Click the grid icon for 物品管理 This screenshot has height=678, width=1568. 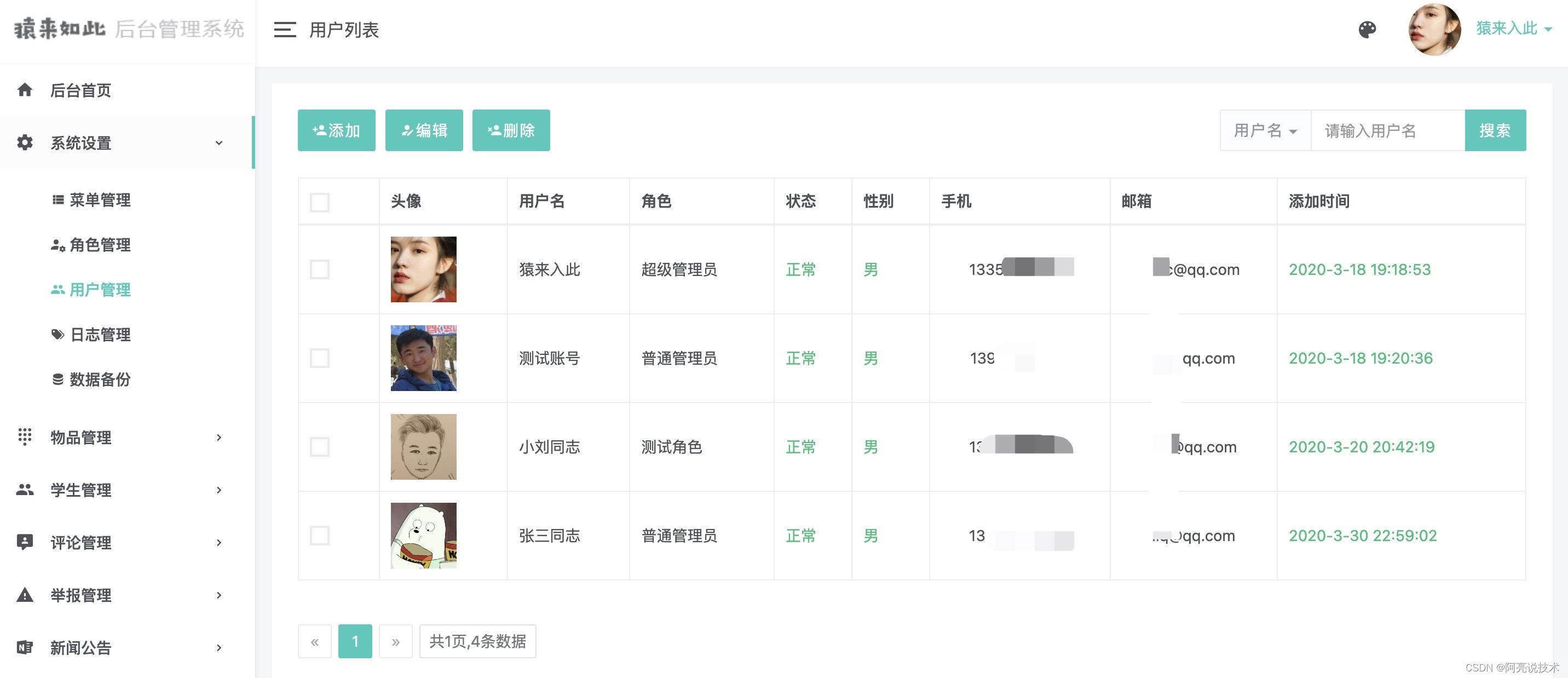25,437
